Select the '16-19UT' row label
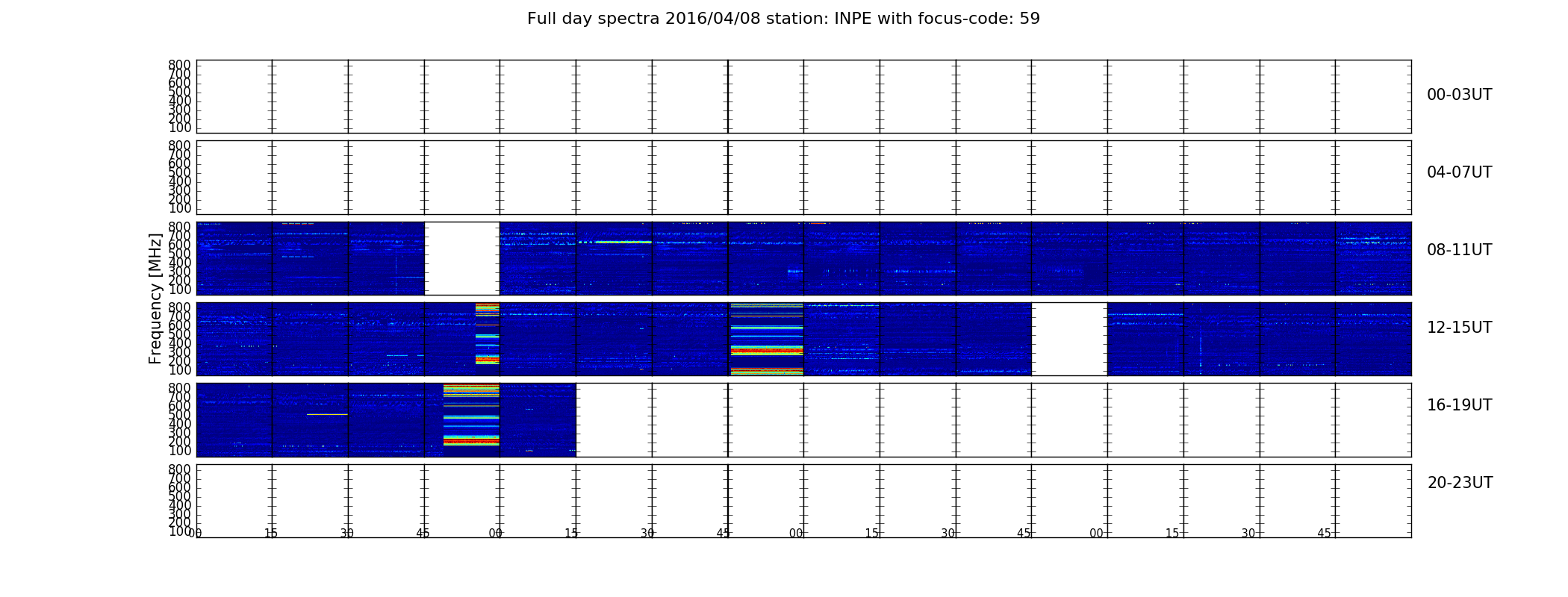The width and height of the screenshot is (1568, 597). (x=1459, y=405)
